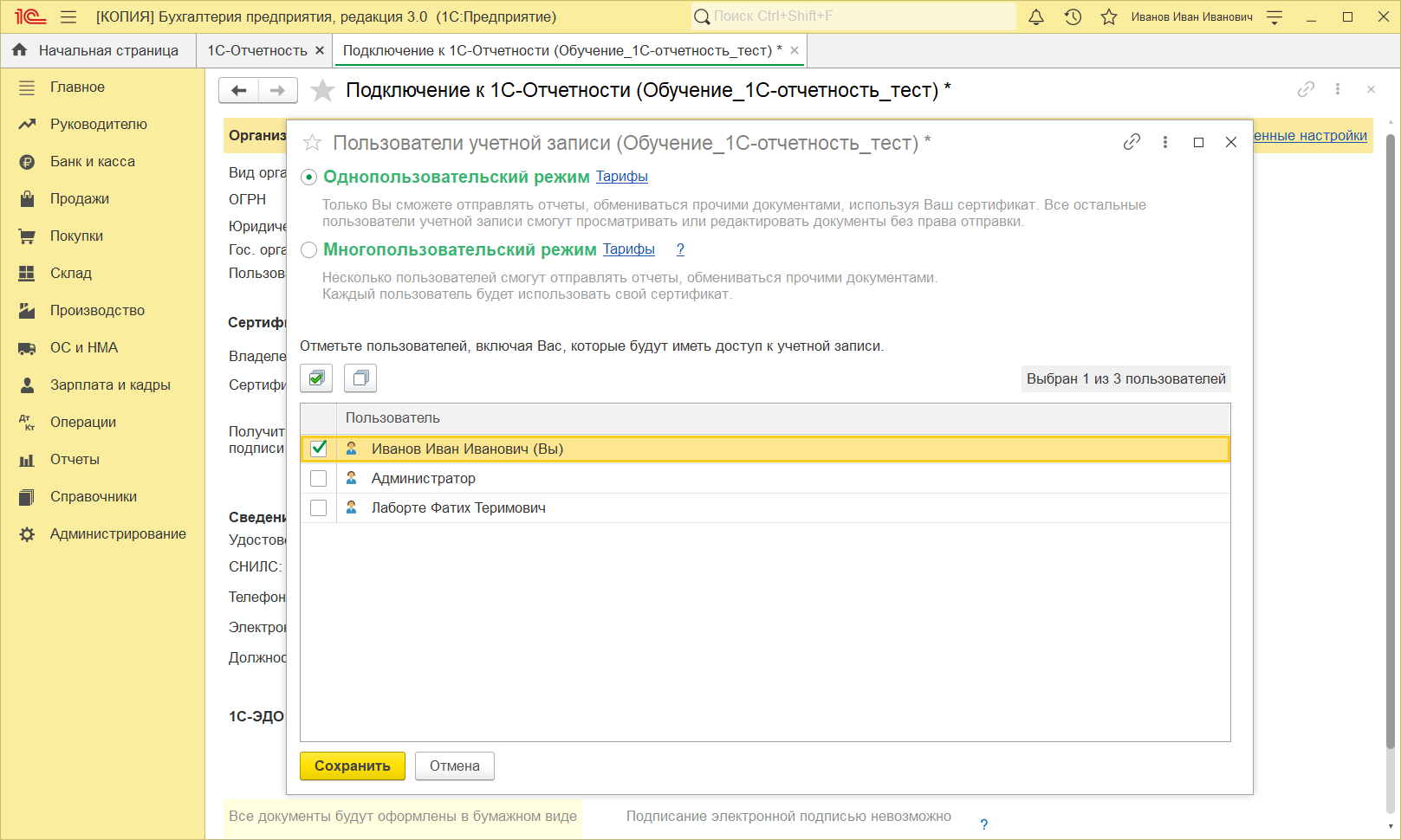Uncheck Иванов Иван Иванович checkbox

319,448
